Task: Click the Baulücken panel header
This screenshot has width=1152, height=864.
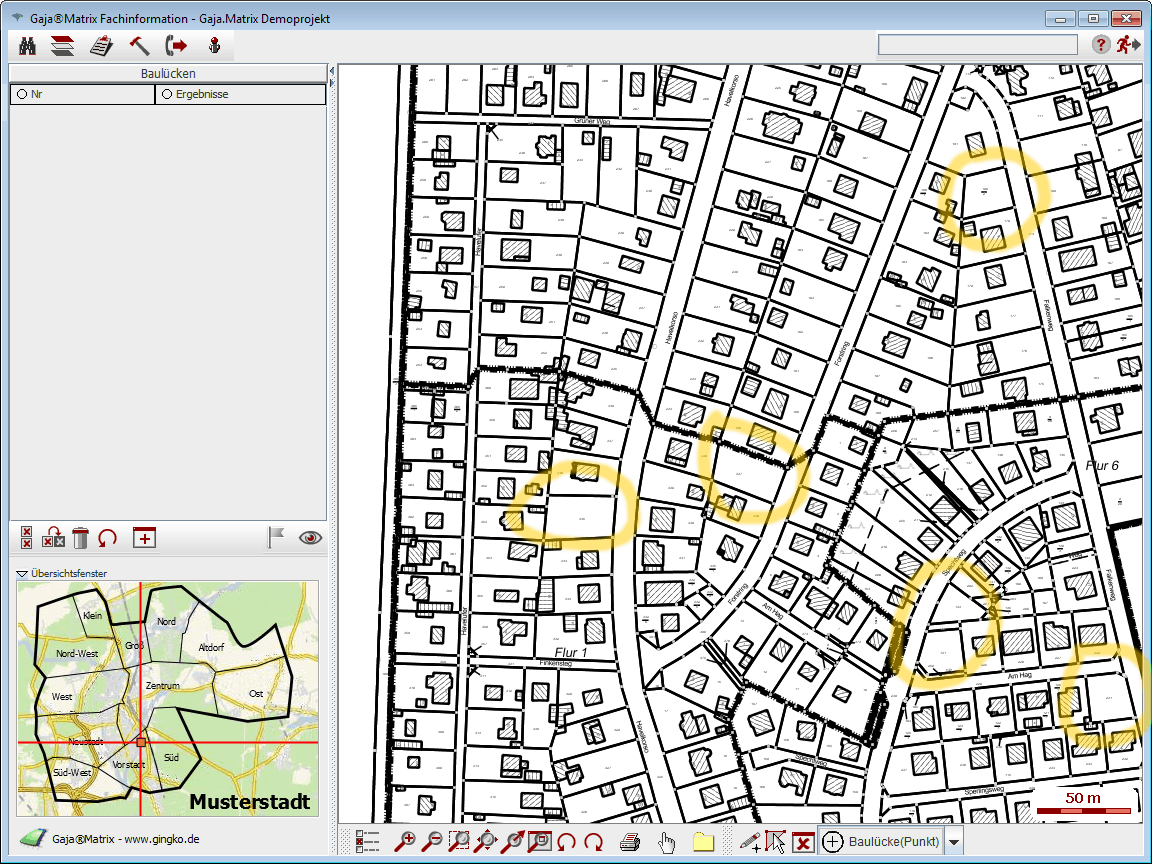Action: [x=167, y=73]
